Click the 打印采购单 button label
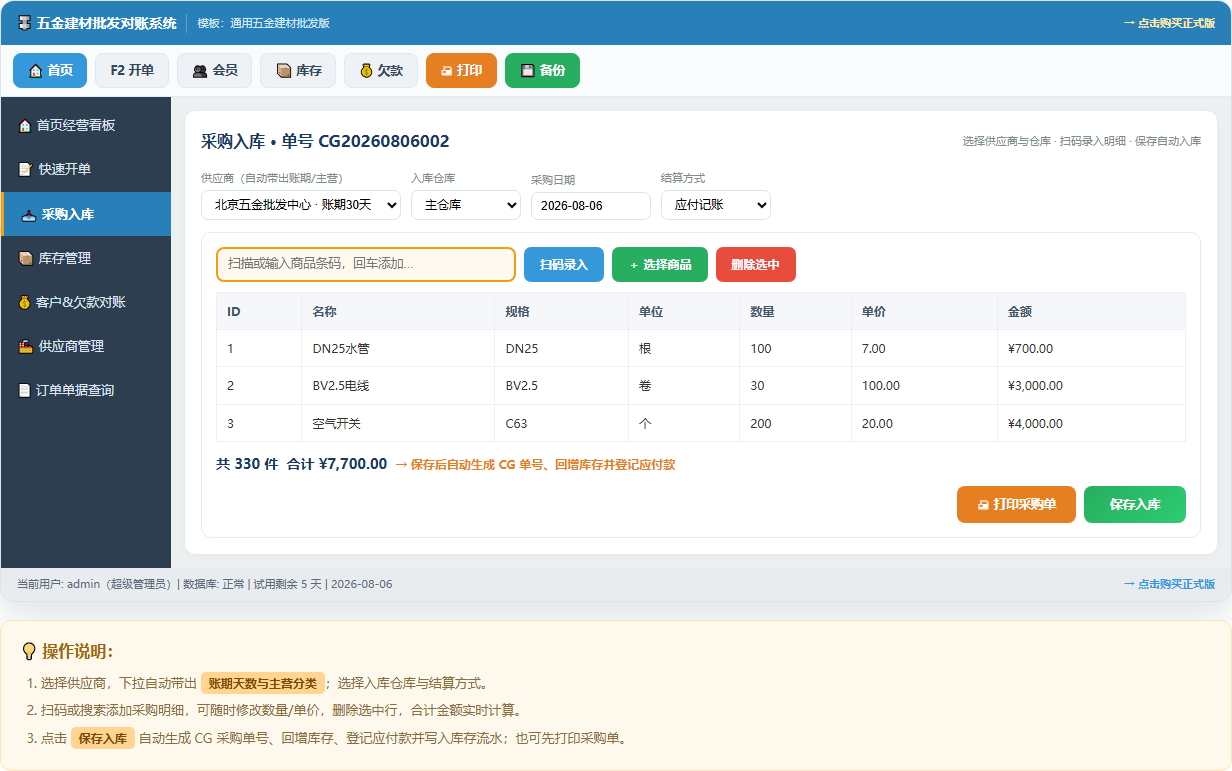This screenshot has width=1232, height=771. click(1024, 505)
